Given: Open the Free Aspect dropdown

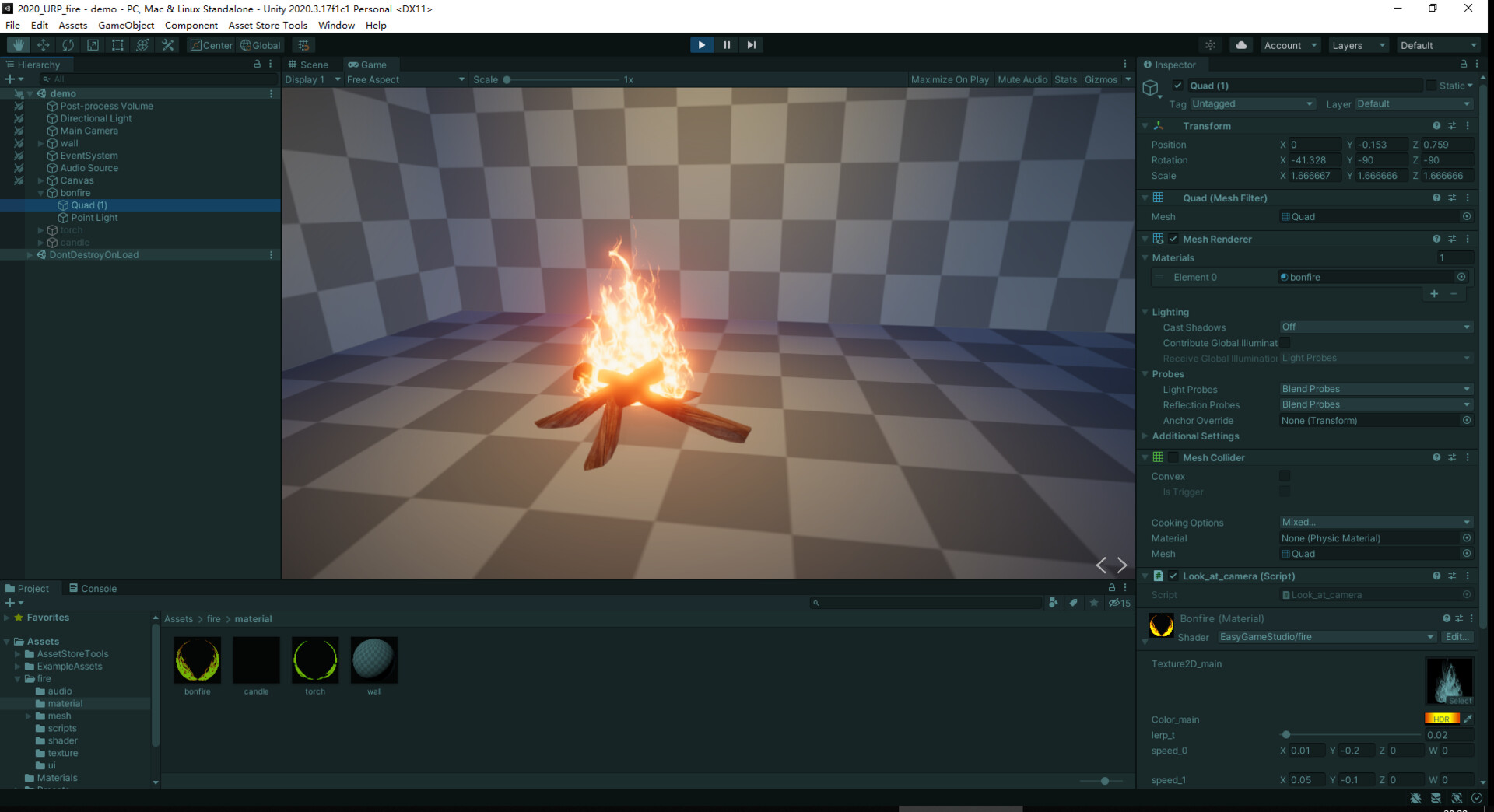Looking at the screenshot, I should tap(405, 79).
